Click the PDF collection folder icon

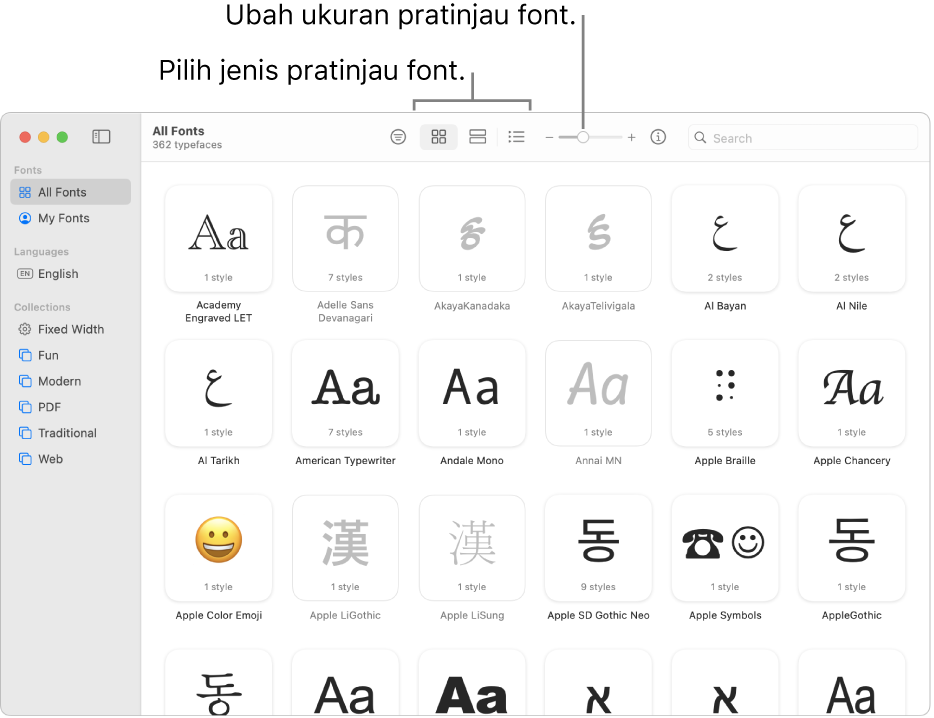tap(25, 407)
